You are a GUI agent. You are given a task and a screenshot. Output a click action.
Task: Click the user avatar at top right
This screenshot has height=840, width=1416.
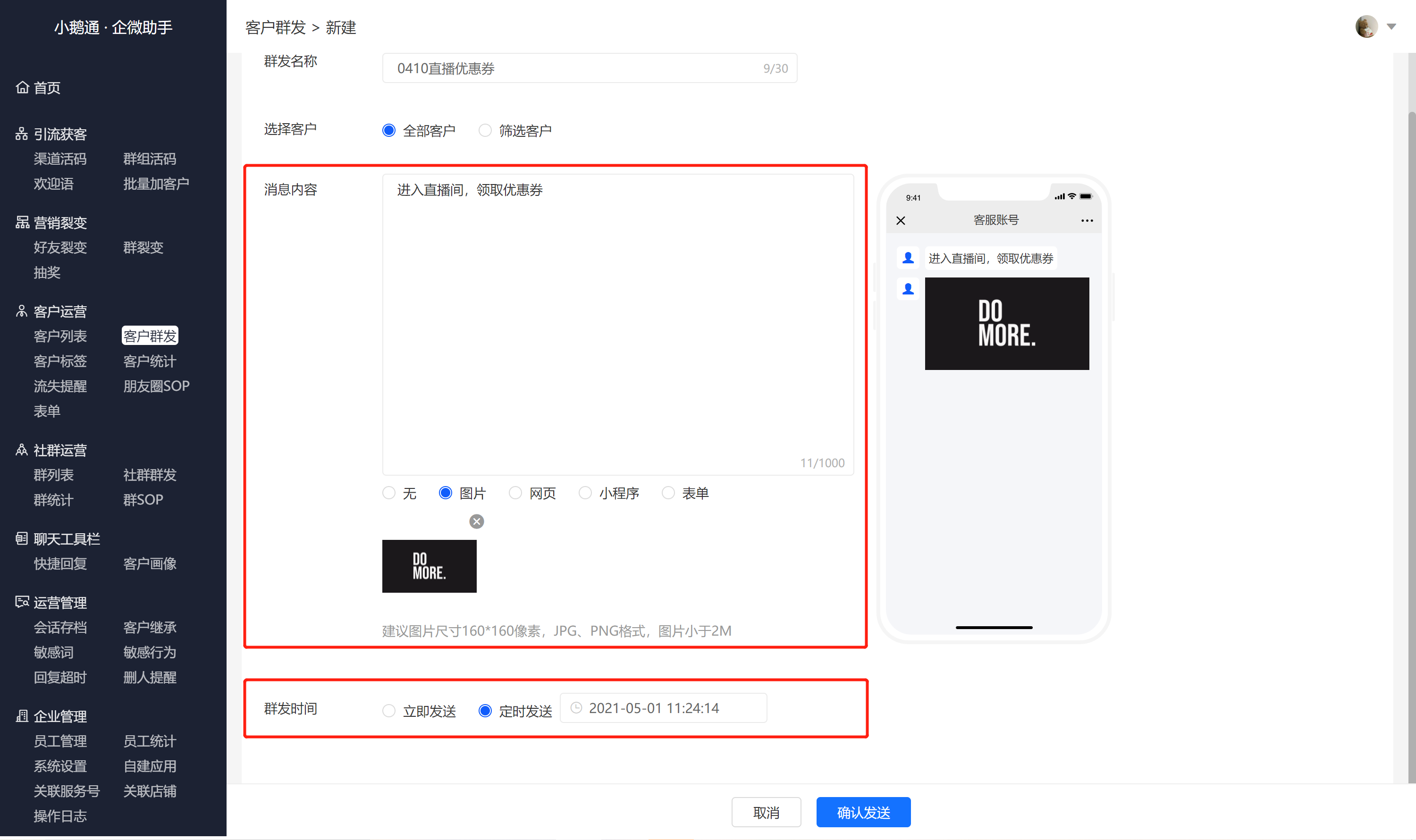[x=1367, y=26]
